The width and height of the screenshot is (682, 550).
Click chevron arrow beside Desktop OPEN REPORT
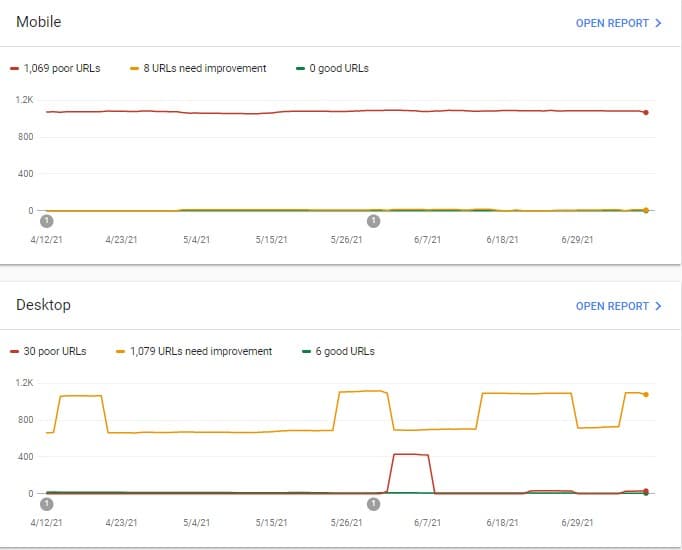click(x=658, y=306)
